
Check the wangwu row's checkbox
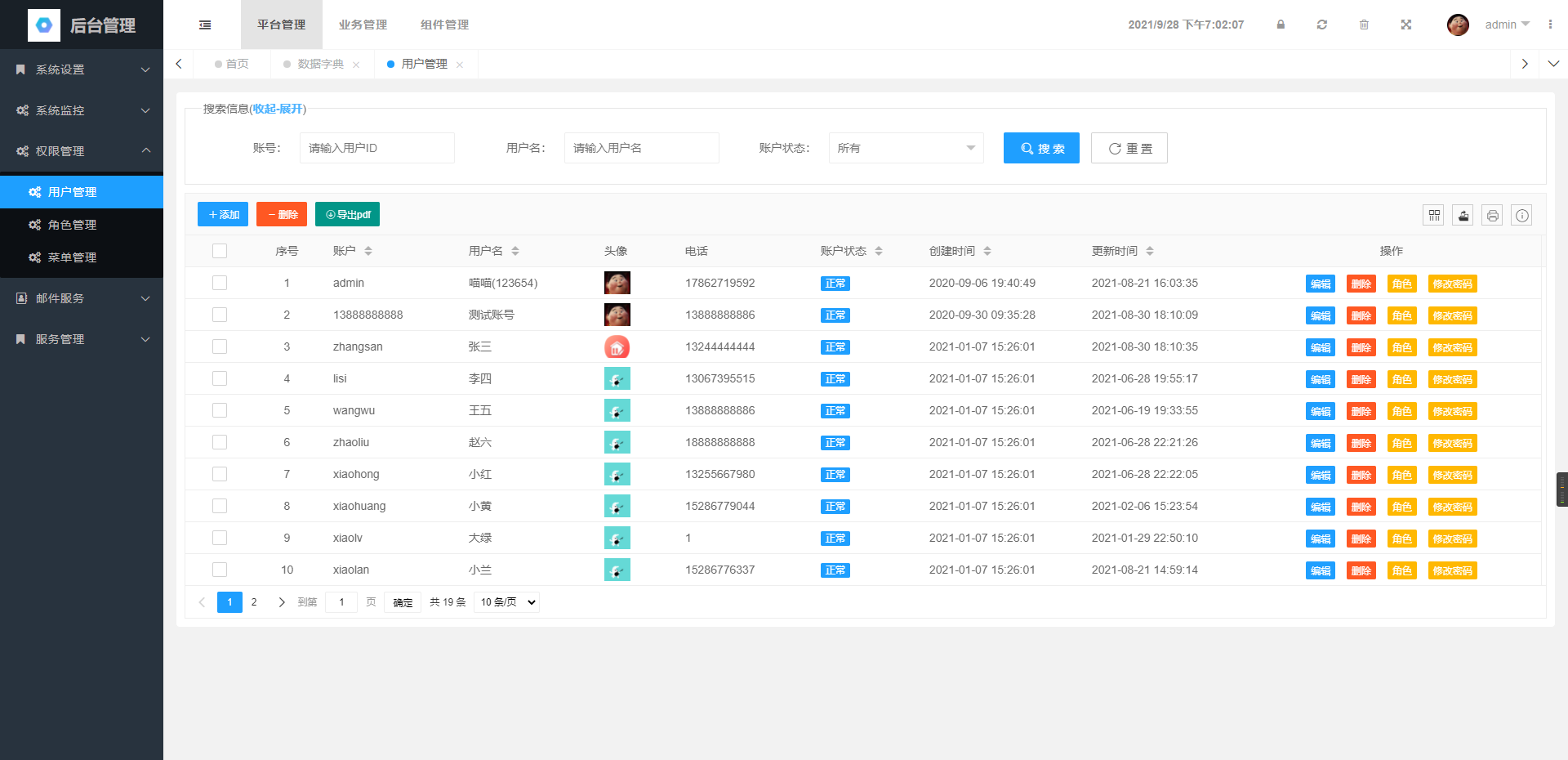(x=220, y=410)
